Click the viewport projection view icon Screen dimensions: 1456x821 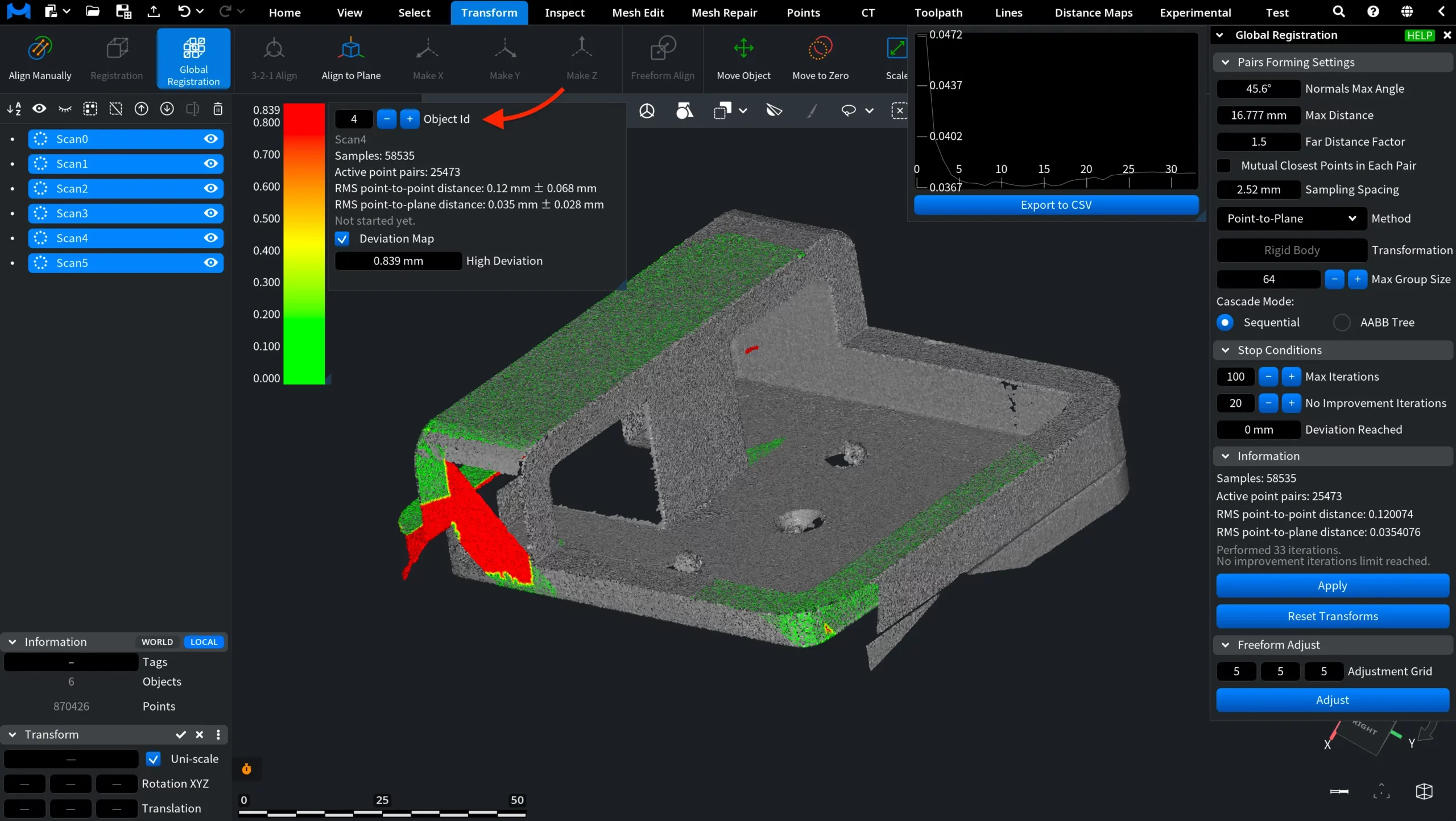647,110
